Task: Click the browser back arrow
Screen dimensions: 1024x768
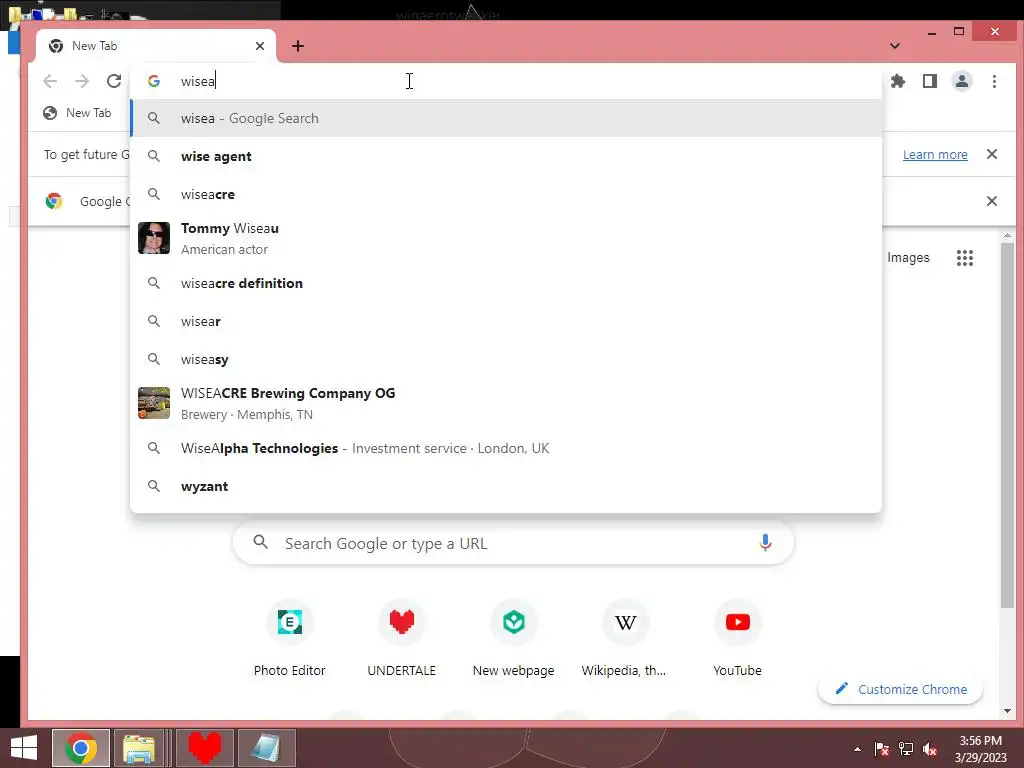Action: point(50,81)
